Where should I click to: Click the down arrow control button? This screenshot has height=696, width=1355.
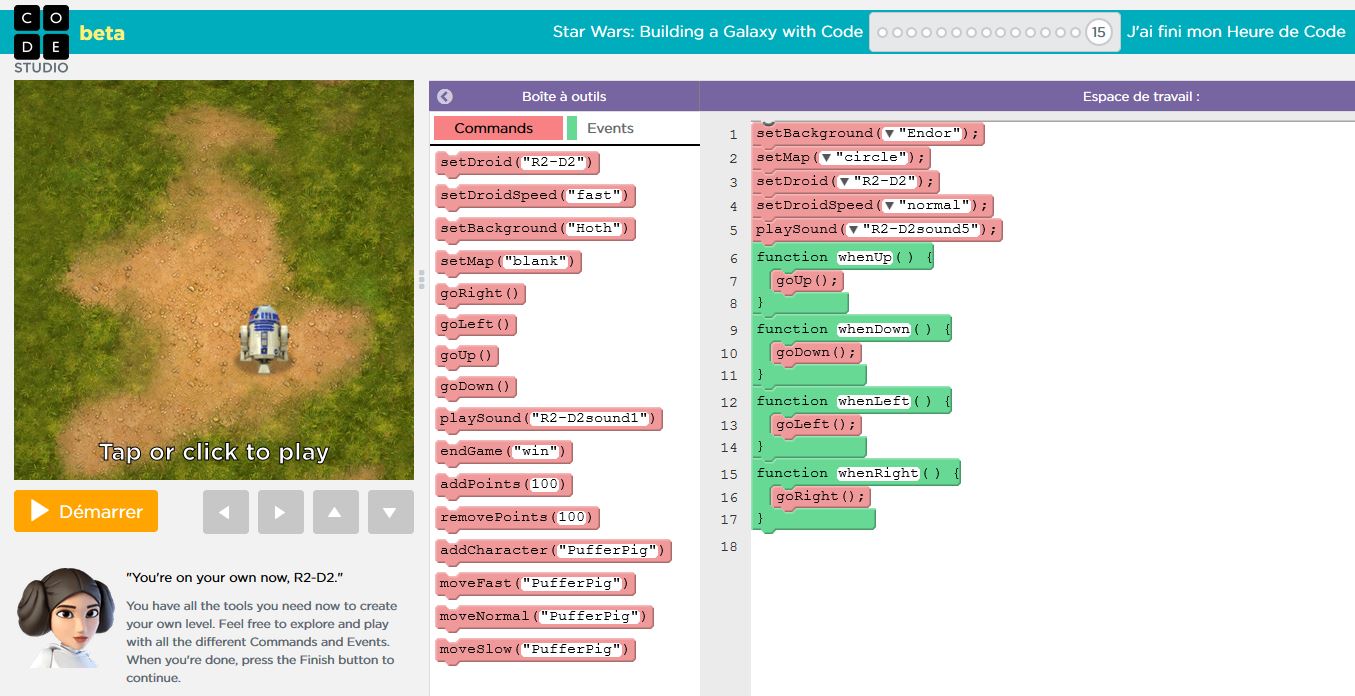pyautogui.click(x=390, y=512)
